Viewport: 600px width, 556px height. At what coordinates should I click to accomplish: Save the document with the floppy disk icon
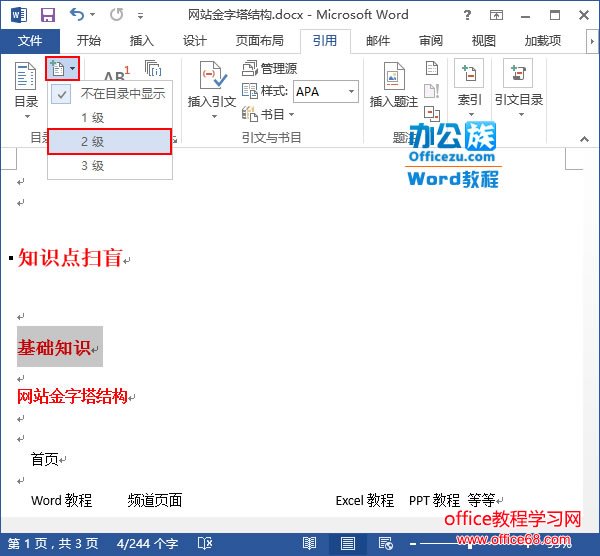click(x=48, y=15)
